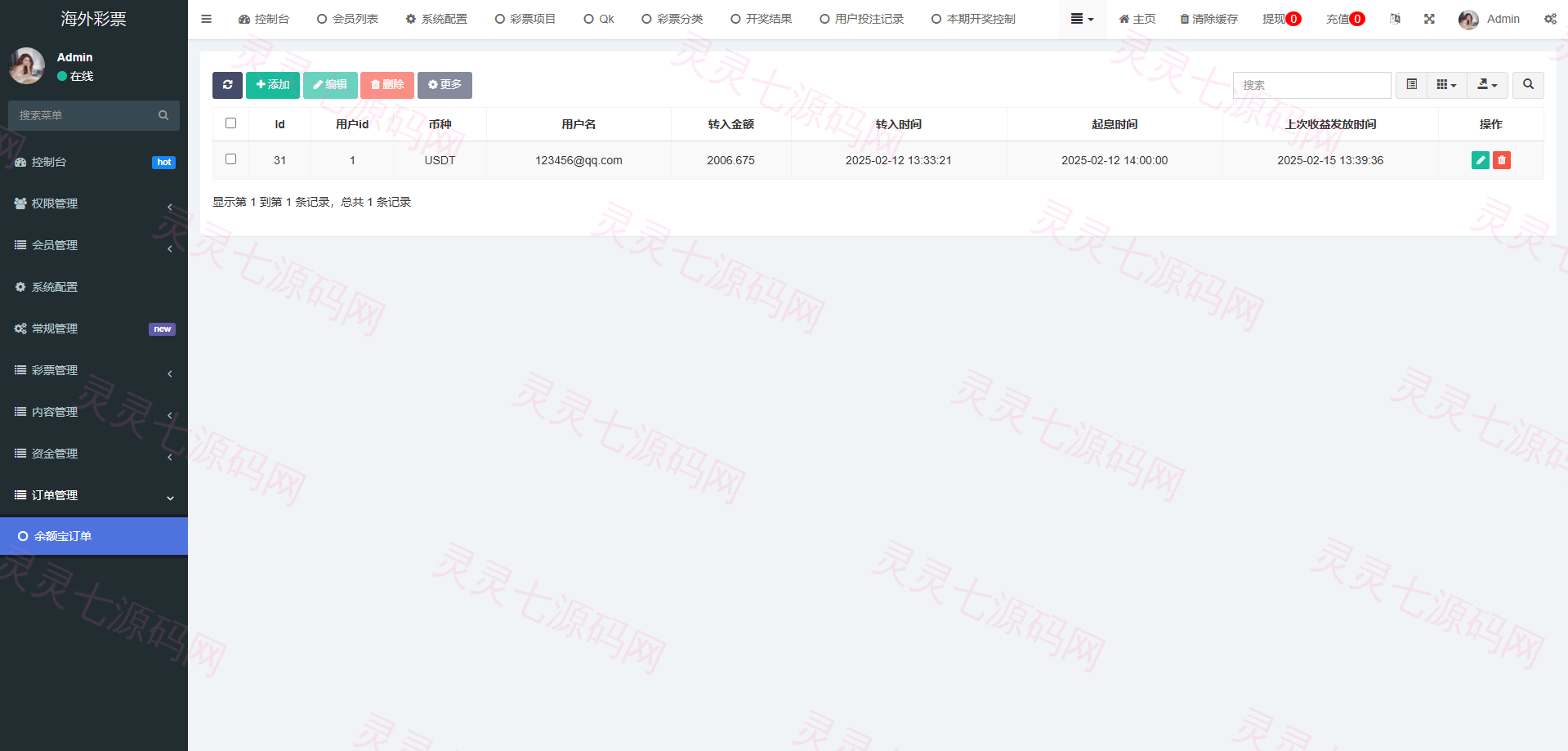Click the sidebar Admin profile picture
Viewport: 1568px width, 751px height.
click(27, 65)
